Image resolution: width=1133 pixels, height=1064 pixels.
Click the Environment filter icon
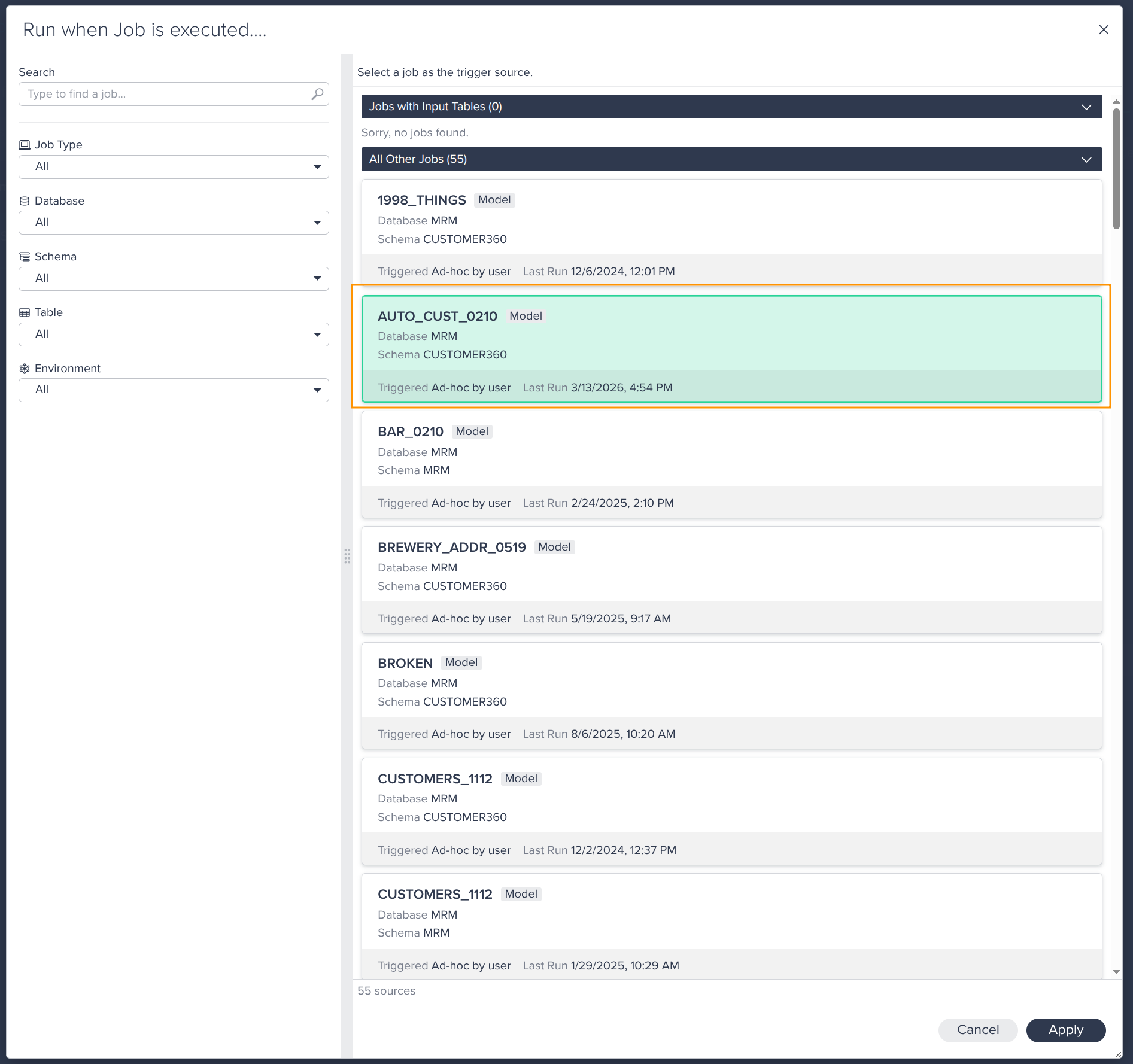pos(25,368)
